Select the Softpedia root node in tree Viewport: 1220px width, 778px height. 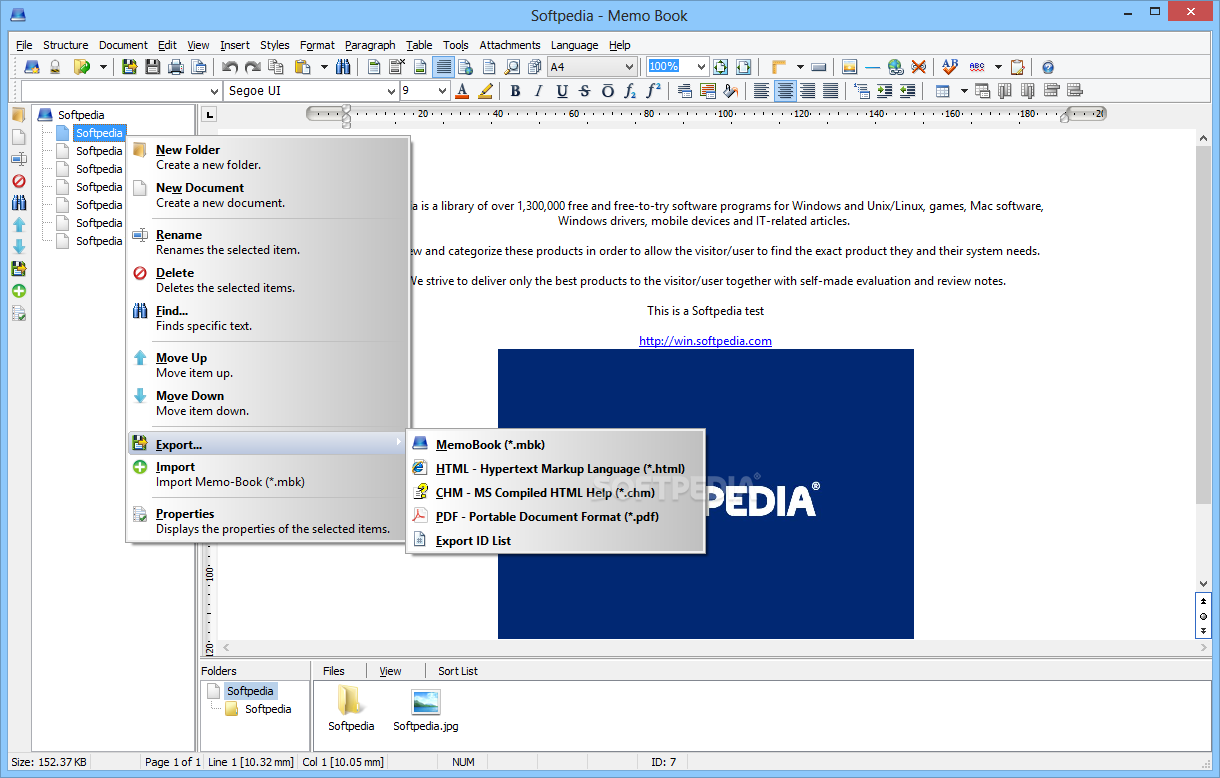(x=80, y=115)
